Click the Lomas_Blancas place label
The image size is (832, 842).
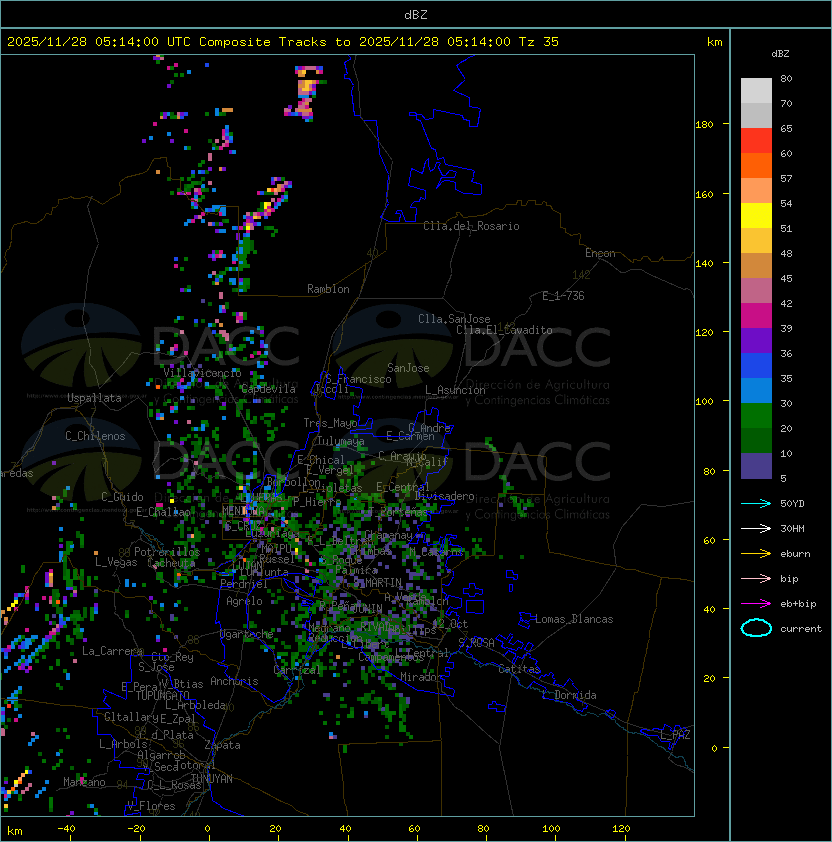pos(574,619)
